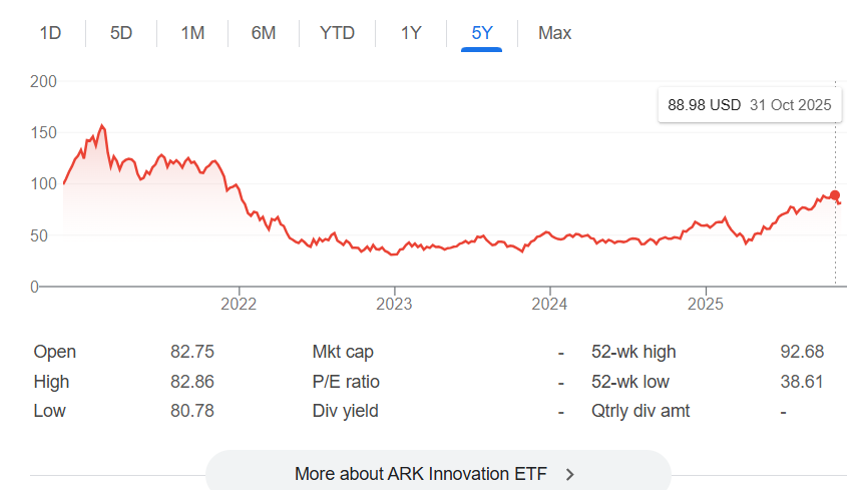Viewport: 858px width, 492px height.
Task: Click the 2024 label on the time axis
Action: click(550, 304)
